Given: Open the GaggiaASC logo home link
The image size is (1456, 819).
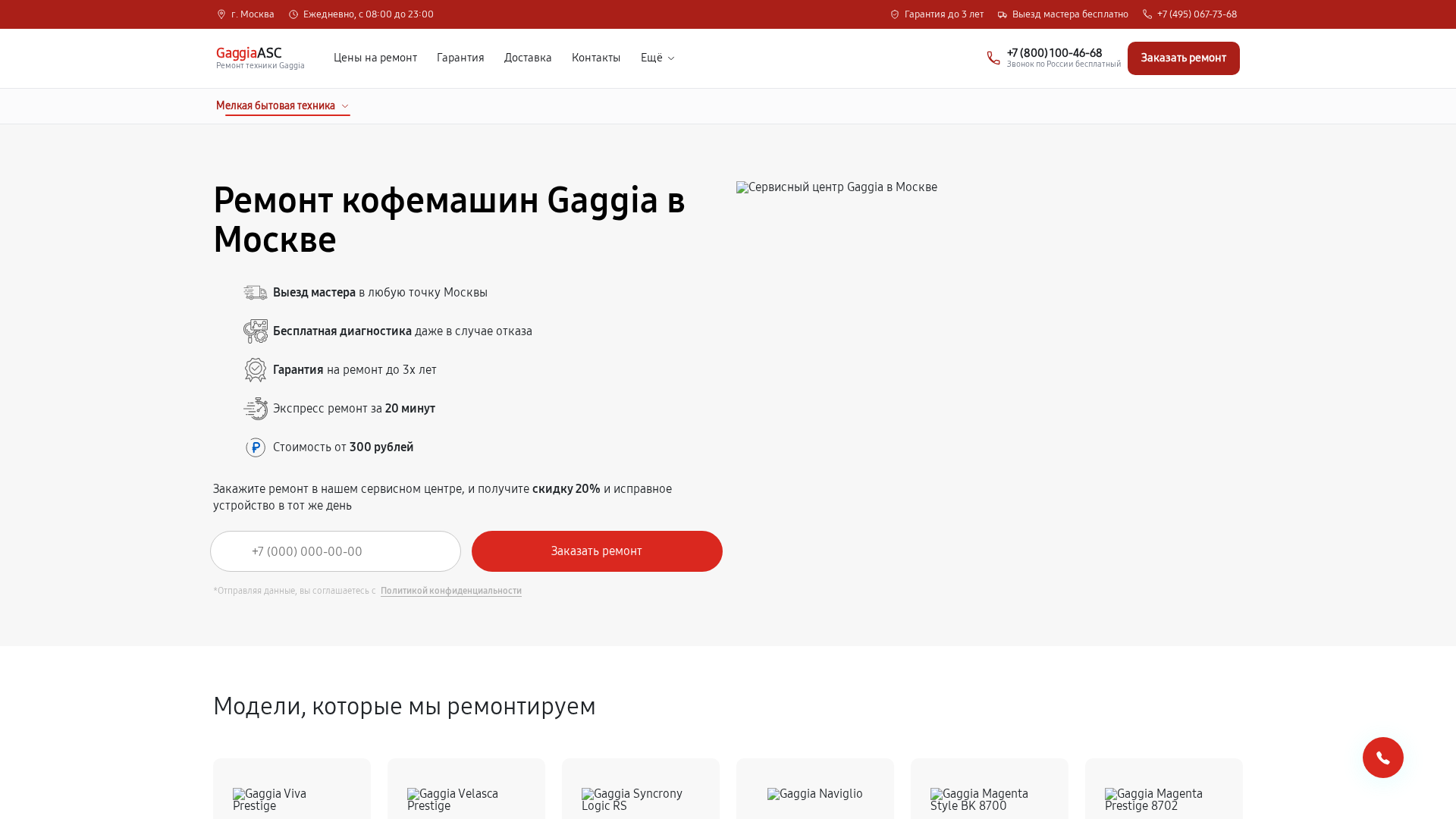Looking at the screenshot, I should click(260, 58).
